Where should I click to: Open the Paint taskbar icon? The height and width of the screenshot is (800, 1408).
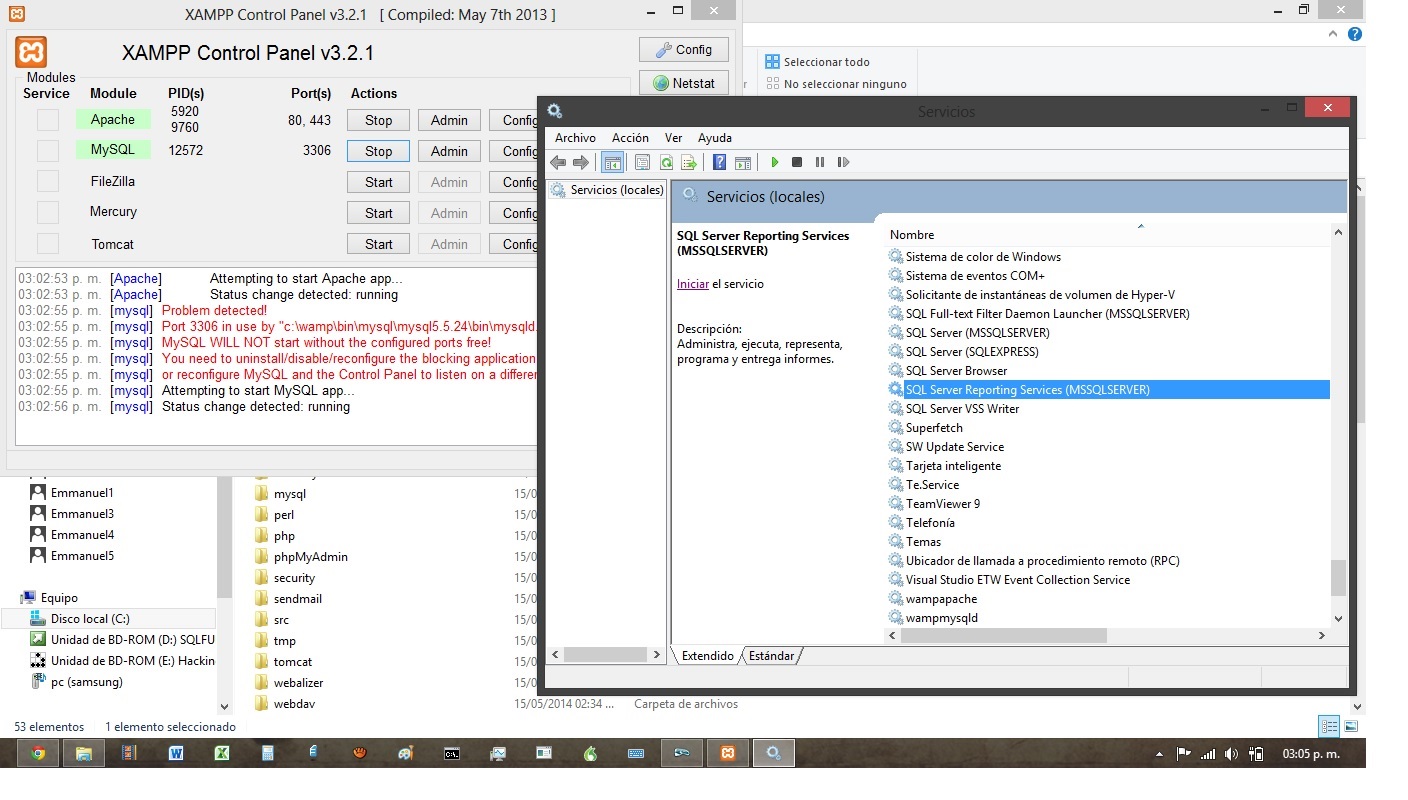coord(406,753)
